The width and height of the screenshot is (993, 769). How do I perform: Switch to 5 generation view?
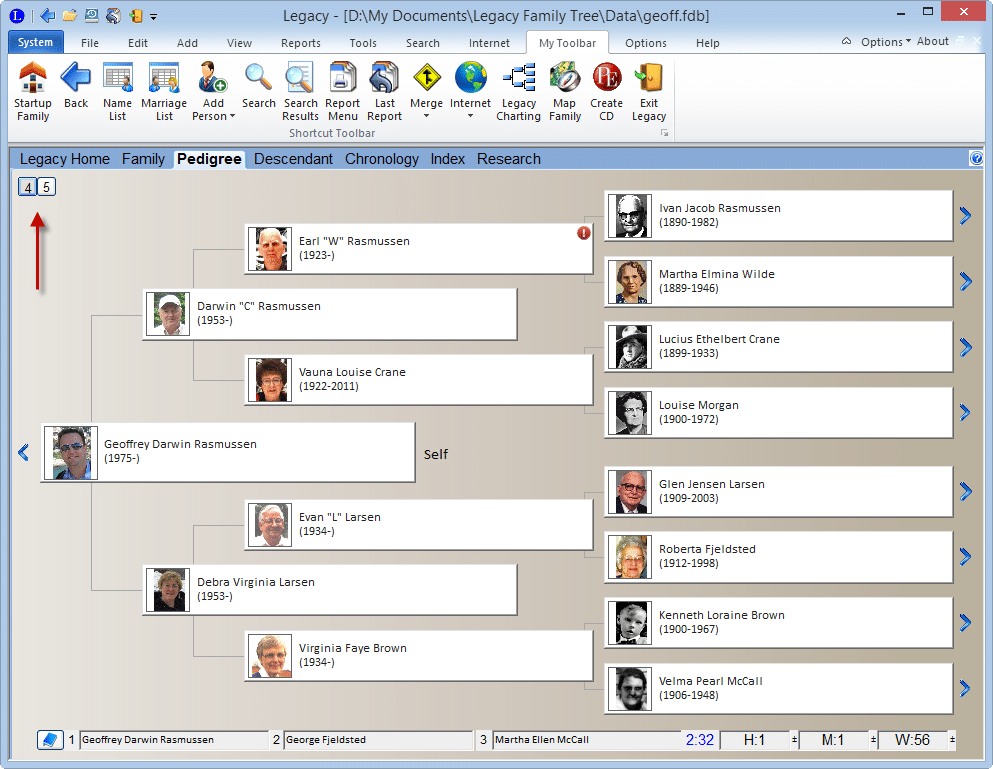click(46, 187)
